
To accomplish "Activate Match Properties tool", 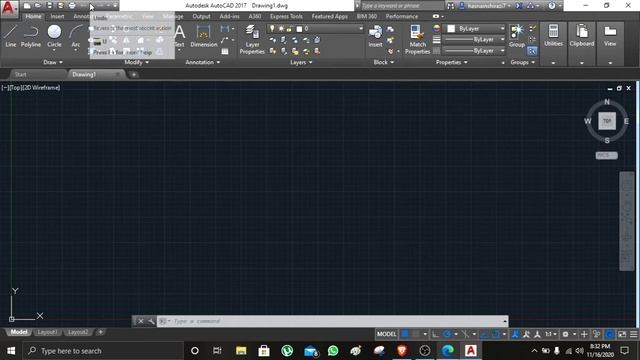I will coord(417,39).
